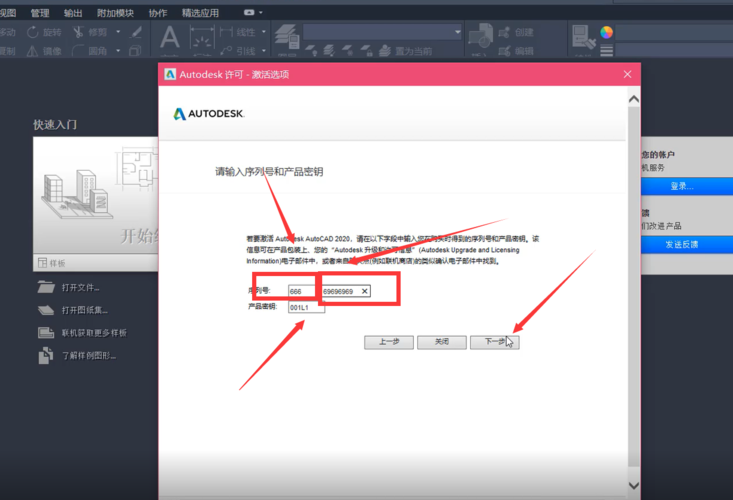Click the 开始绘制 start drawing thumbnail

[x=96, y=195]
